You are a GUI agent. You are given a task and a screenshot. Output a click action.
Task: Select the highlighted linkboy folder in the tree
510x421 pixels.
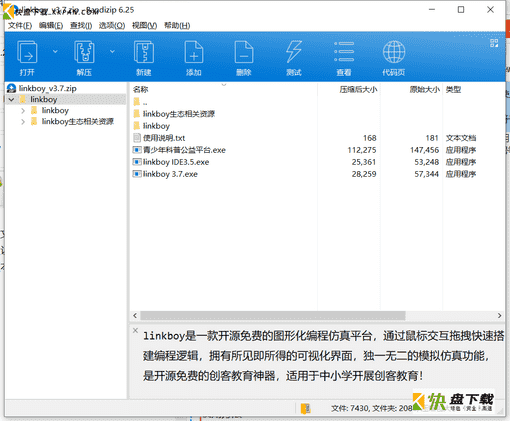click(44, 99)
